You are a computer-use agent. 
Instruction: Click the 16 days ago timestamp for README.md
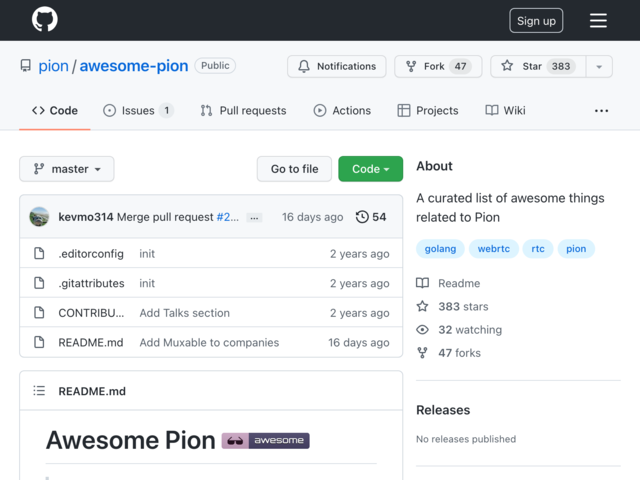(359, 342)
